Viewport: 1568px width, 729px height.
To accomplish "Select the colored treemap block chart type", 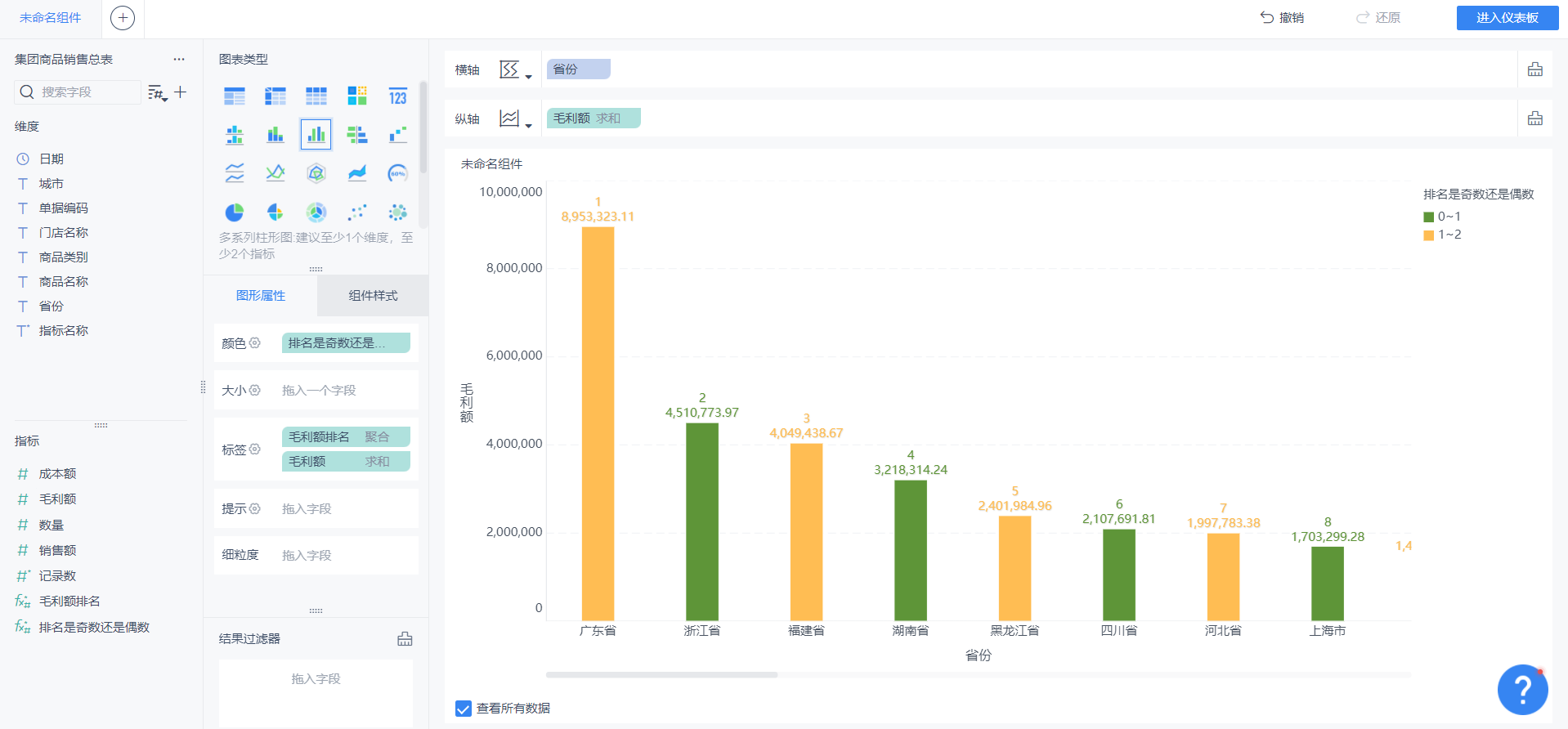I will [357, 96].
